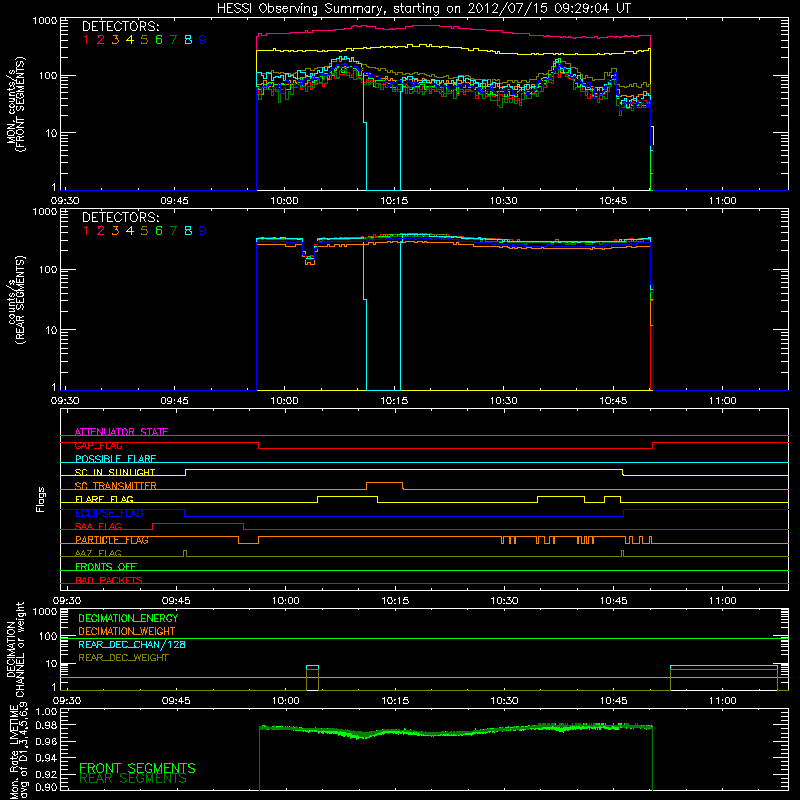Click the SC_TRANSMITTER flag label
This screenshot has width=800, height=800.
[x=116, y=486]
